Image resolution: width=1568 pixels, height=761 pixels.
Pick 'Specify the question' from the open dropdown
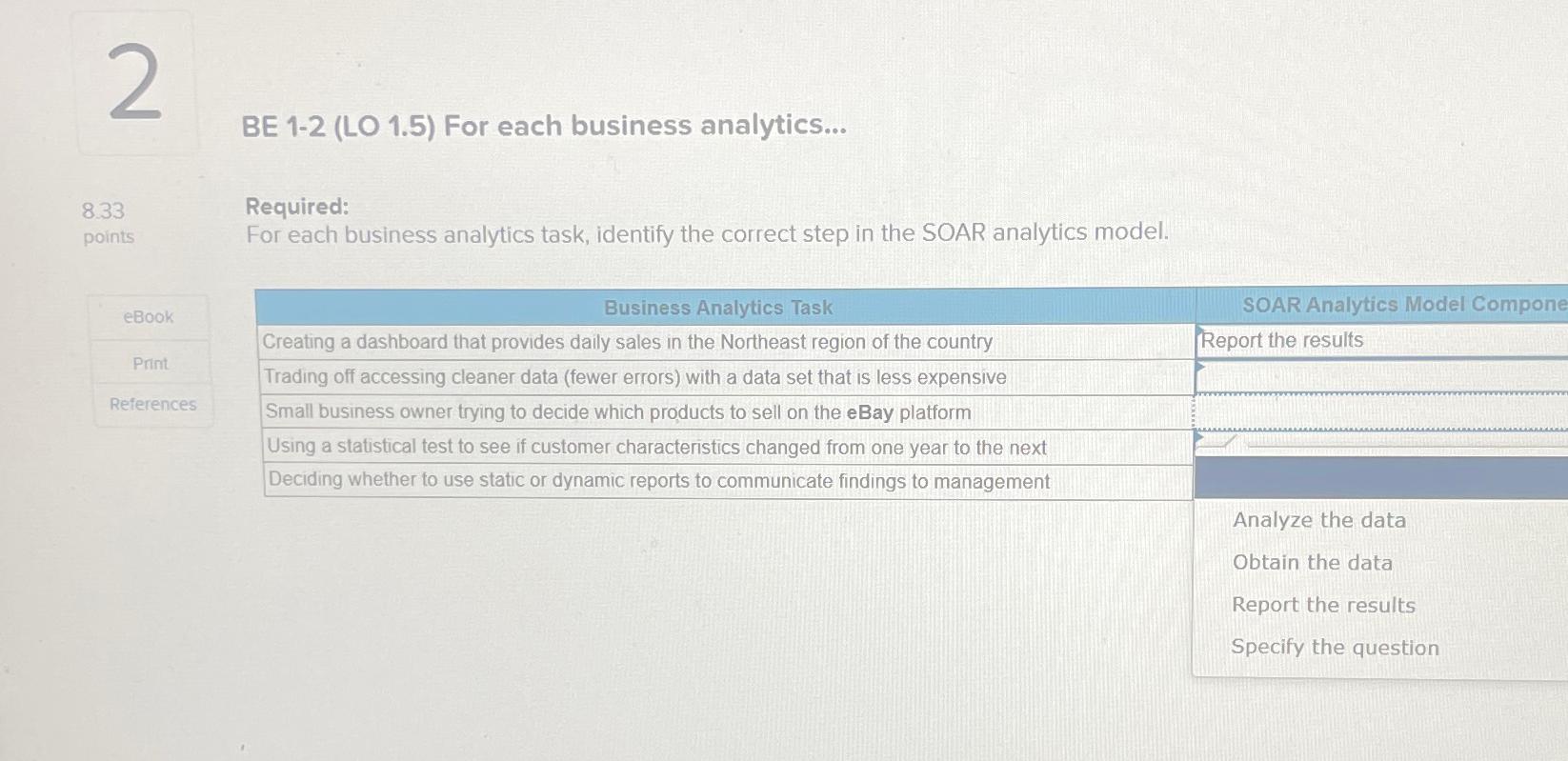point(1335,647)
